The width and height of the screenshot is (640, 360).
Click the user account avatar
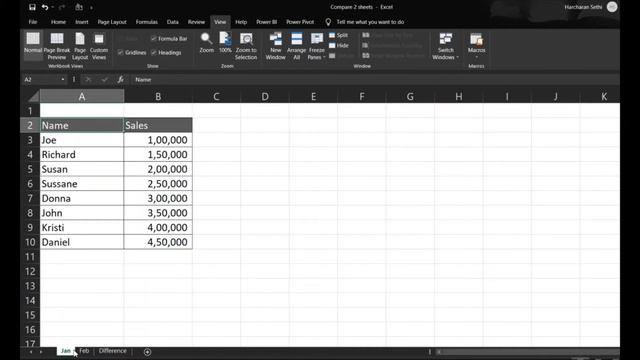click(612, 7)
